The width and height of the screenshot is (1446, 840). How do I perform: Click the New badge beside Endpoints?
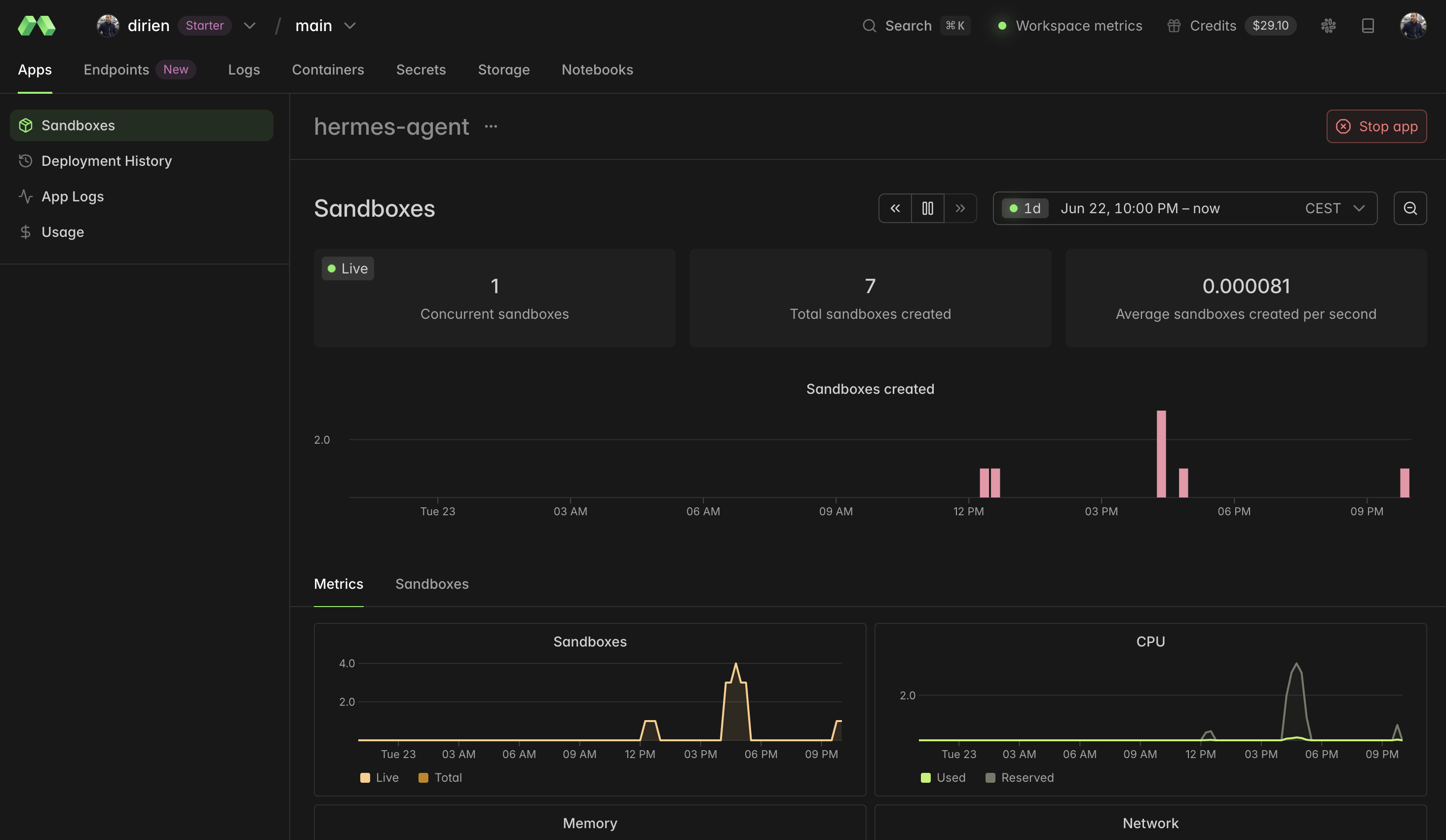(176, 70)
